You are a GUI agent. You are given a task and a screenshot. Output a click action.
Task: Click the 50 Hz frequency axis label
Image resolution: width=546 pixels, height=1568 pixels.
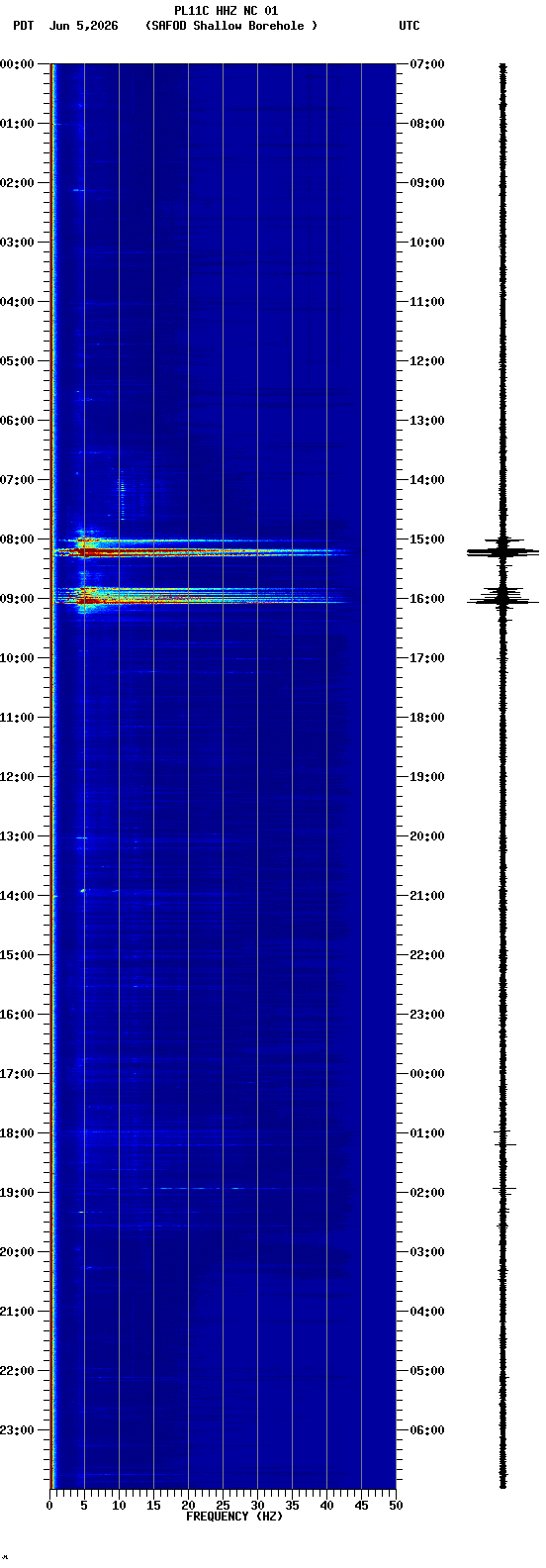pos(396,1506)
